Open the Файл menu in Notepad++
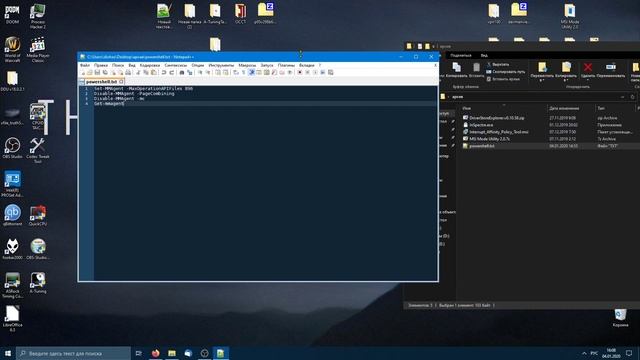 tap(85, 65)
